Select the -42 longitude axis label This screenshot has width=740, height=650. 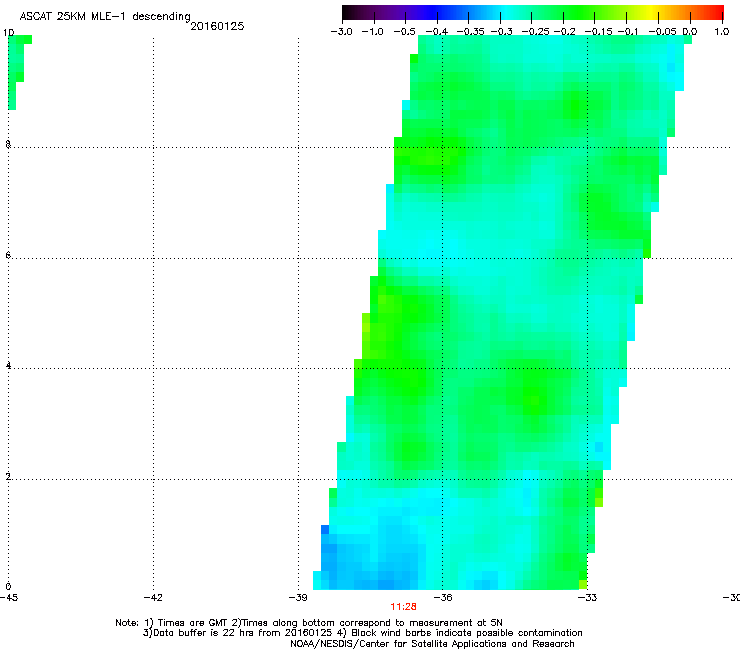click(153, 598)
